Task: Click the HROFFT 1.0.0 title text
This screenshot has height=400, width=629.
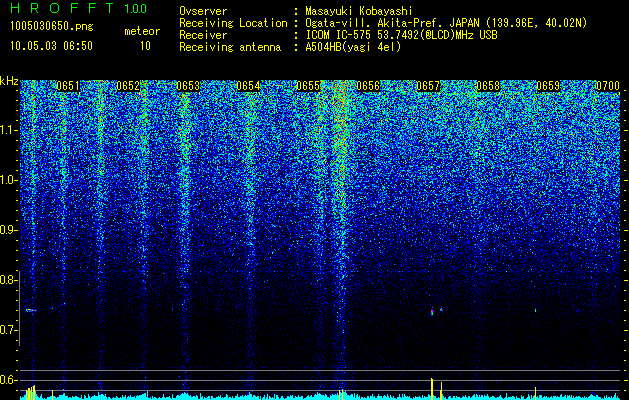Action: [x=79, y=8]
